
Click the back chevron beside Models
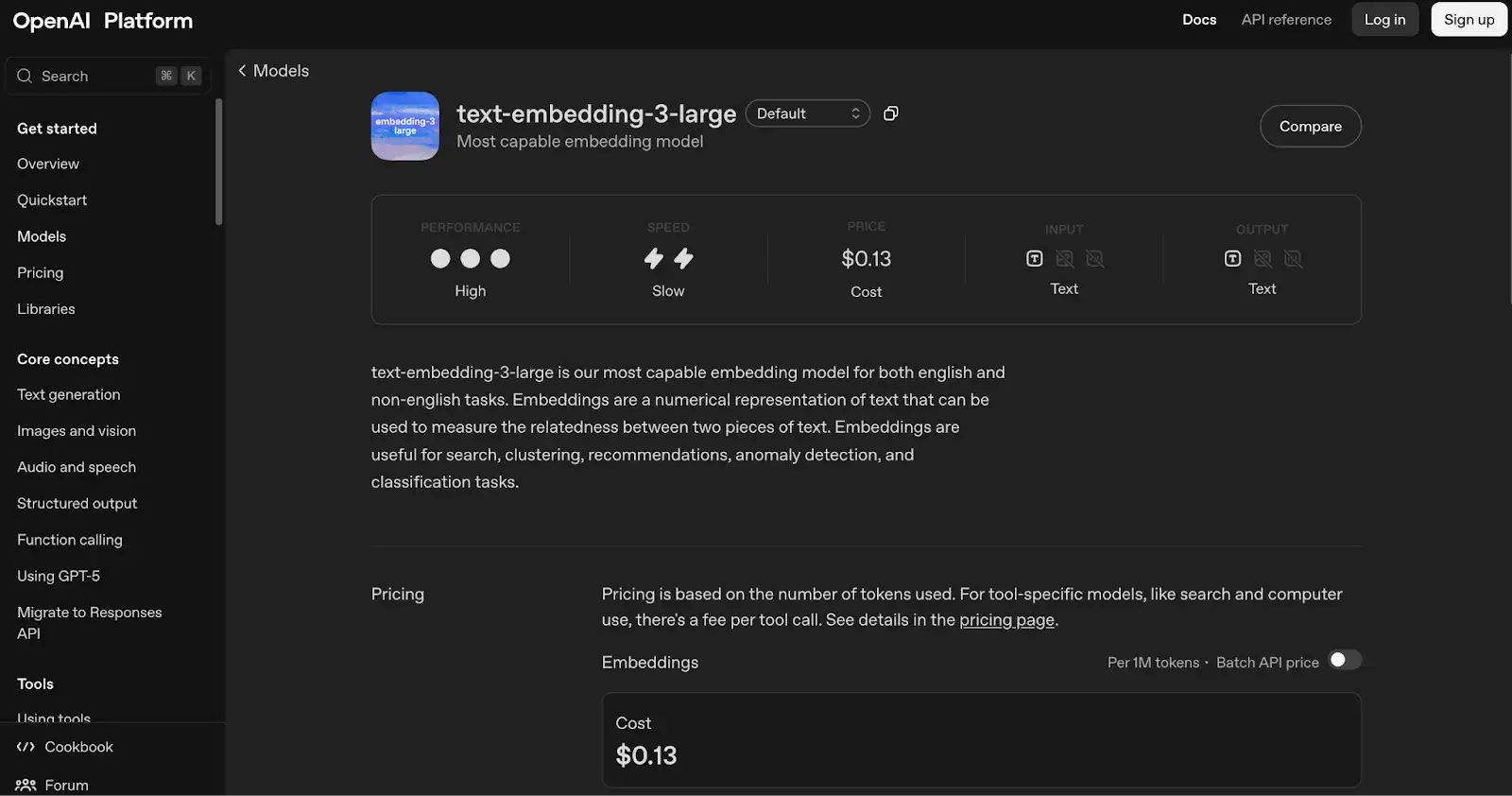[x=242, y=71]
